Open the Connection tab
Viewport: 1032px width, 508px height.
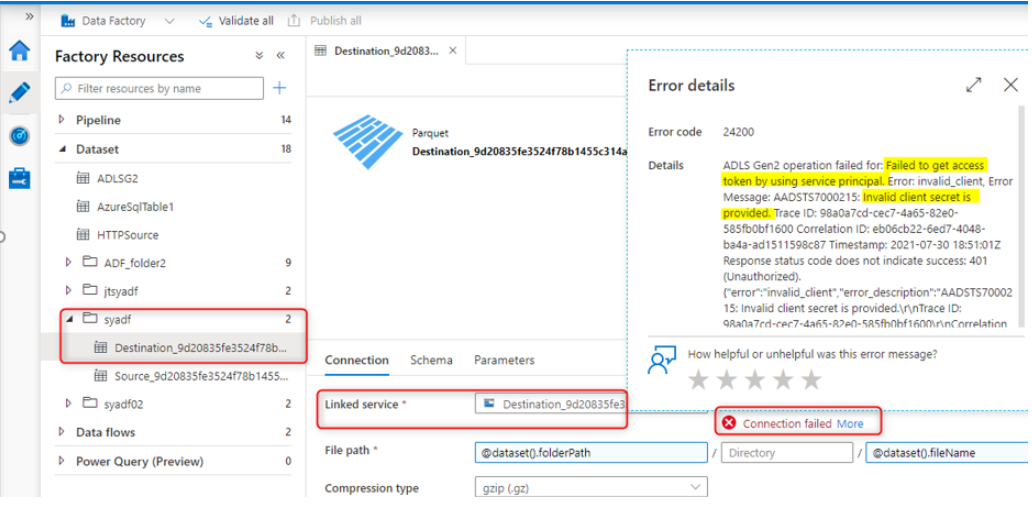click(357, 360)
